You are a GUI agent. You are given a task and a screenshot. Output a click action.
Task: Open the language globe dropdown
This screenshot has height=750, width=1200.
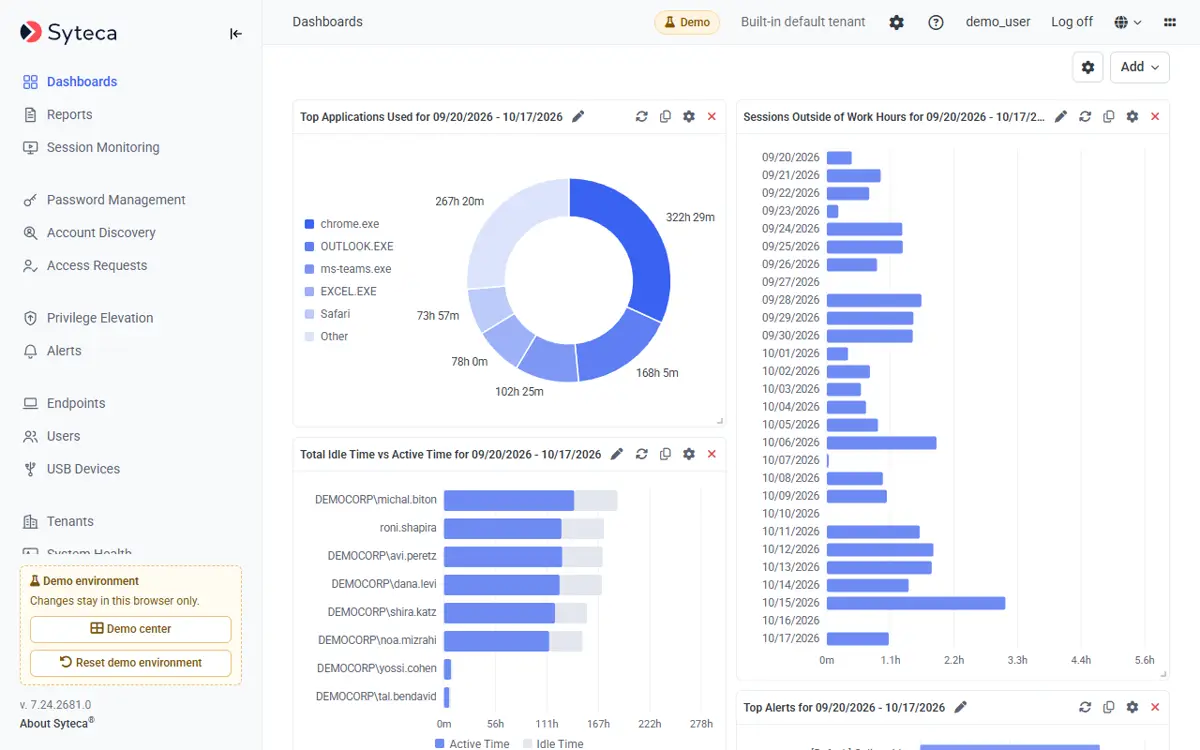coord(1128,22)
